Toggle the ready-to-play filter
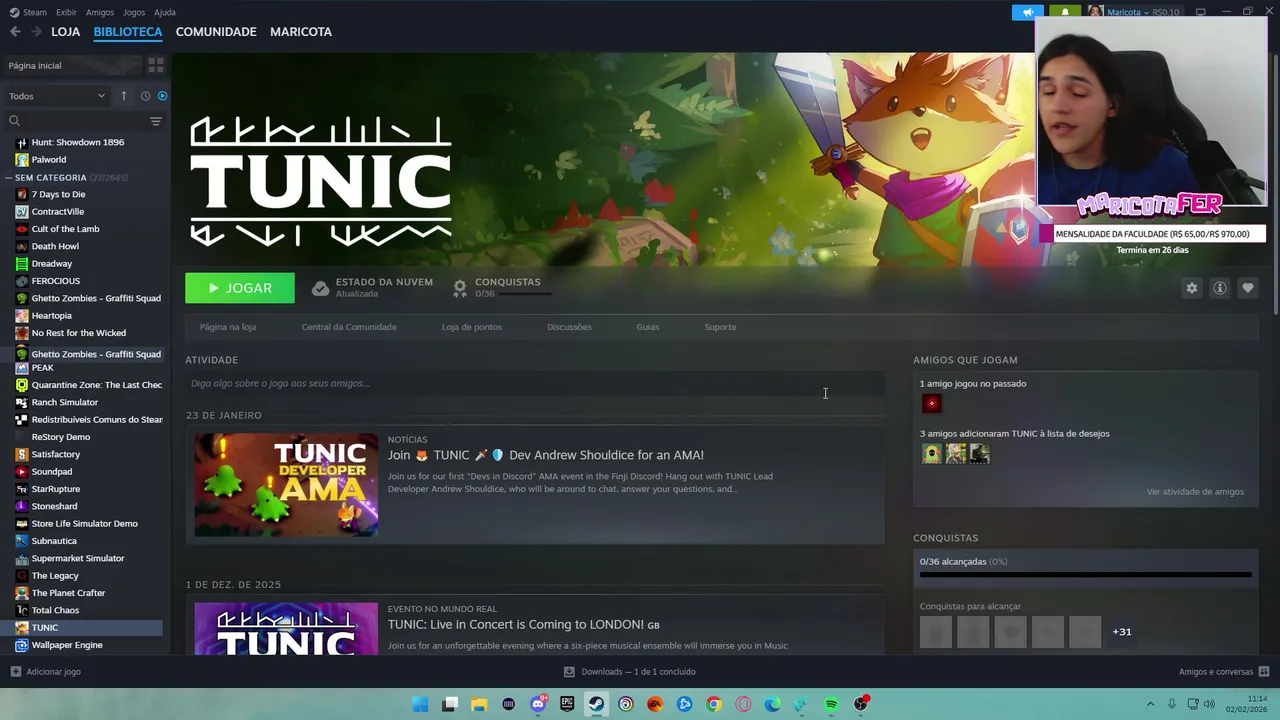Viewport: 1280px width, 720px height. [x=162, y=96]
